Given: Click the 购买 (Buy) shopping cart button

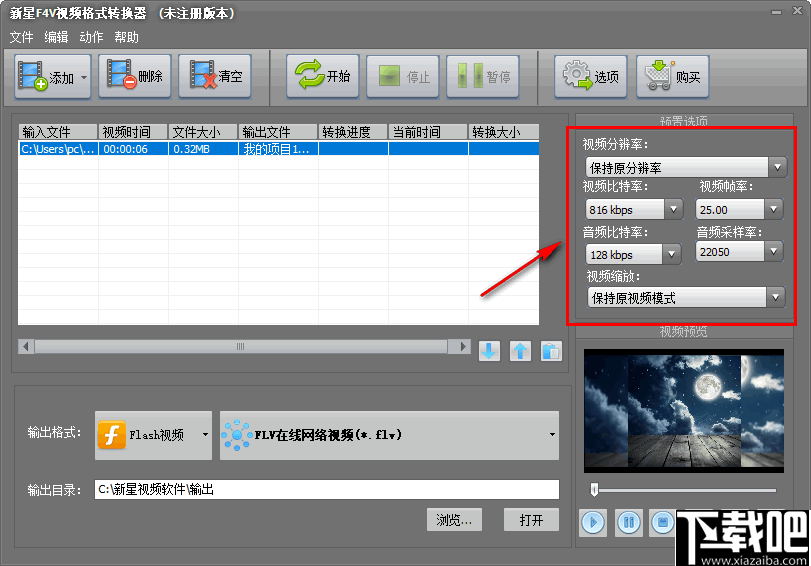Looking at the screenshot, I should [x=672, y=77].
